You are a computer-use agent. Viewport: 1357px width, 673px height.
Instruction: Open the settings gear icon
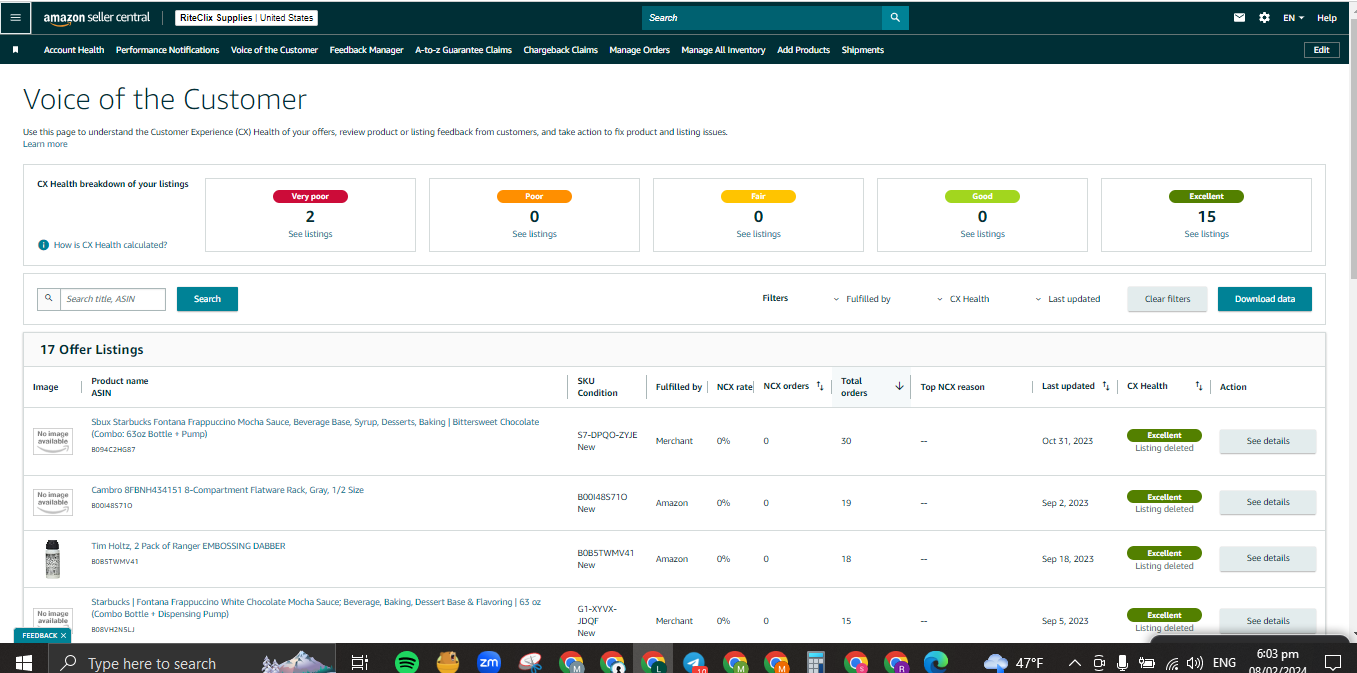click(x=1264, y=18)
